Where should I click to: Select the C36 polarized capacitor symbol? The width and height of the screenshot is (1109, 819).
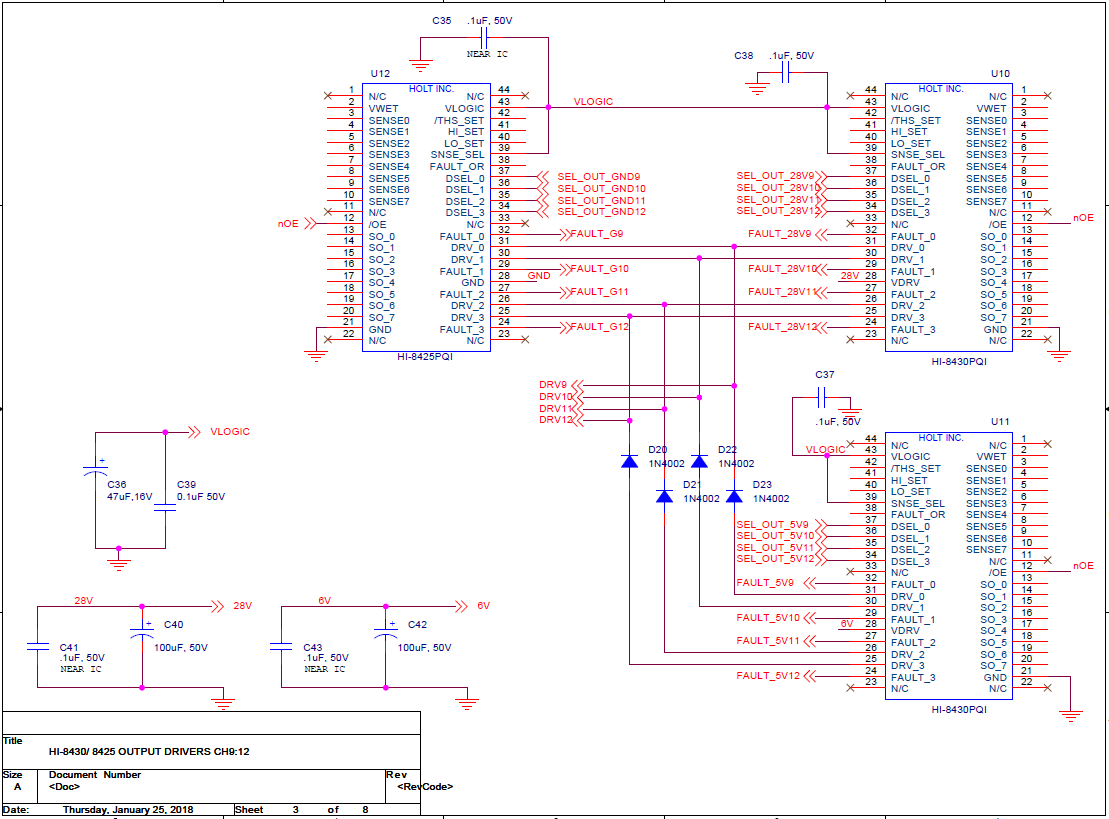[x=95, y=467]
